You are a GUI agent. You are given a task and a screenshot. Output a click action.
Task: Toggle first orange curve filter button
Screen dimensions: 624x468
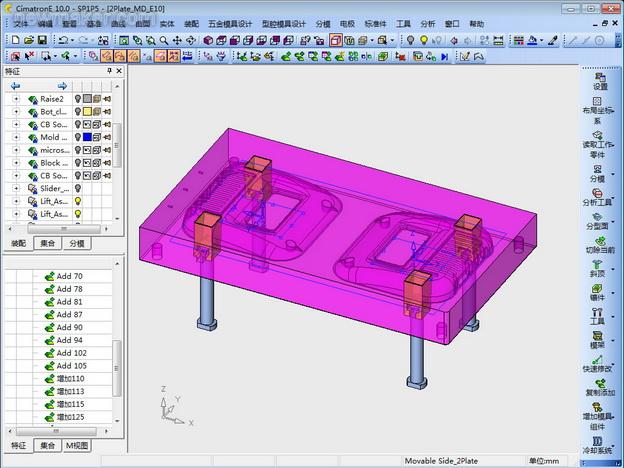click(x=107, y=57)
